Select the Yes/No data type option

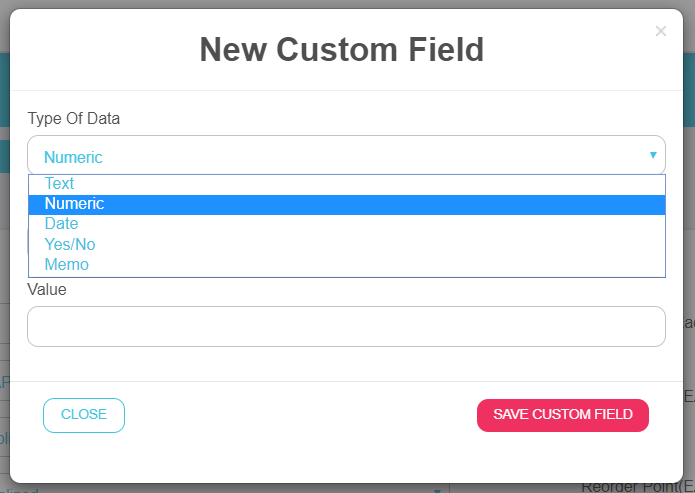point(70,244)
